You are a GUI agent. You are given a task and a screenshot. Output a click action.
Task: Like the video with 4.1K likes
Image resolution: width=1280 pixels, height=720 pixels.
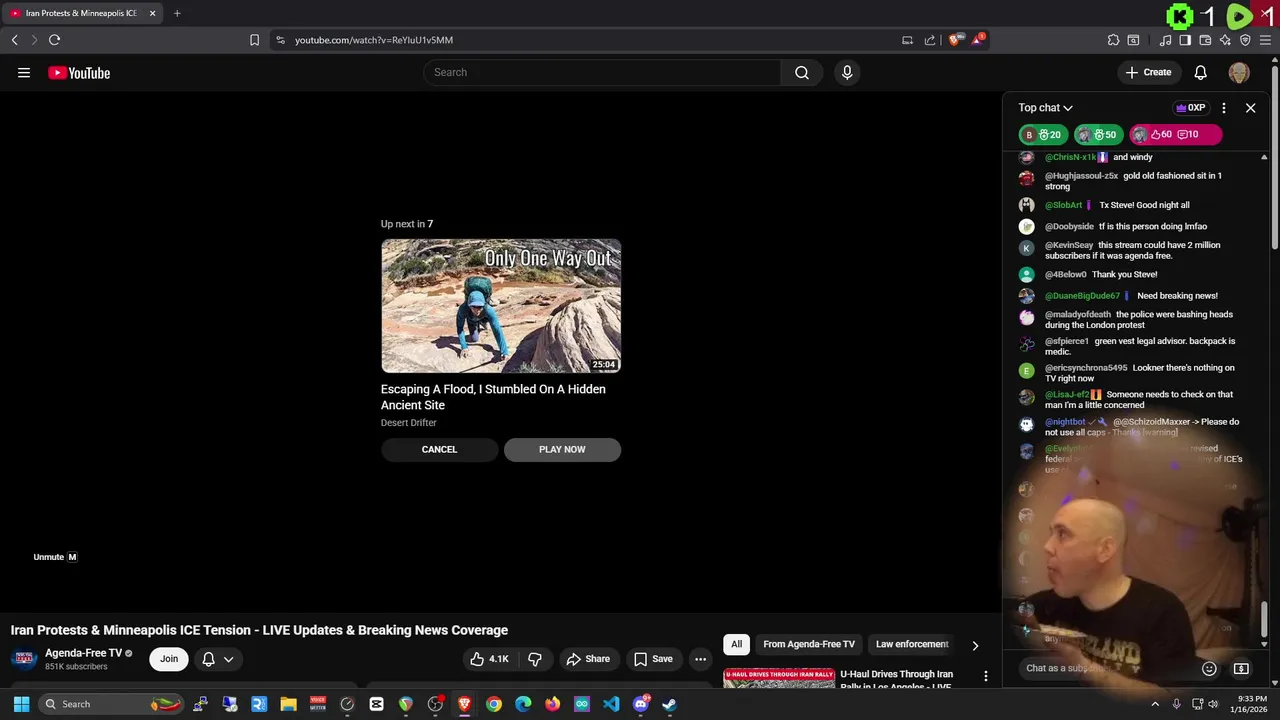(x=491, y=659)
